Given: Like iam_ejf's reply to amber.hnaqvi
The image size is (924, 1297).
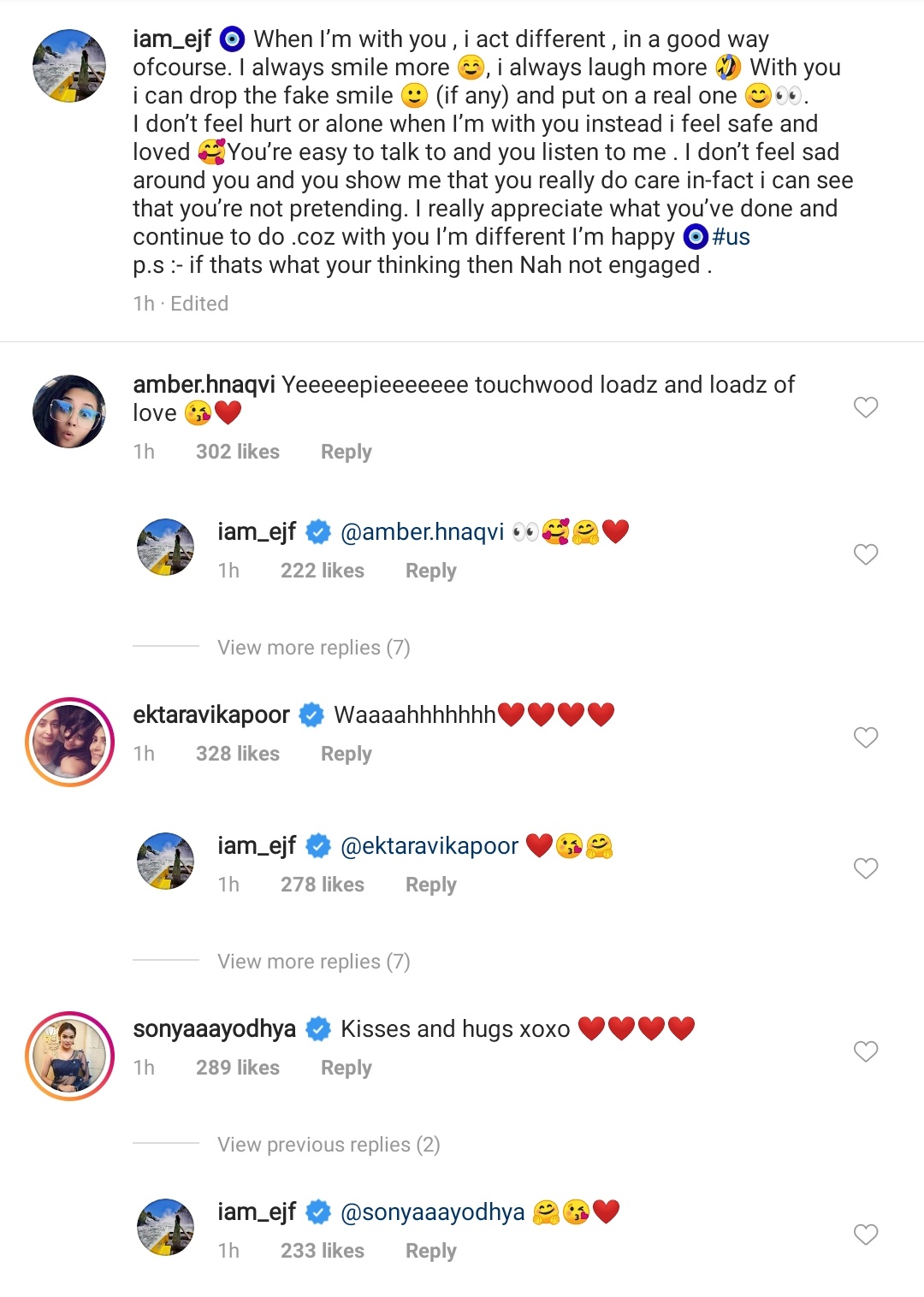Looking at the screenshot, I should pyautogui.click(x=866, y=554).
